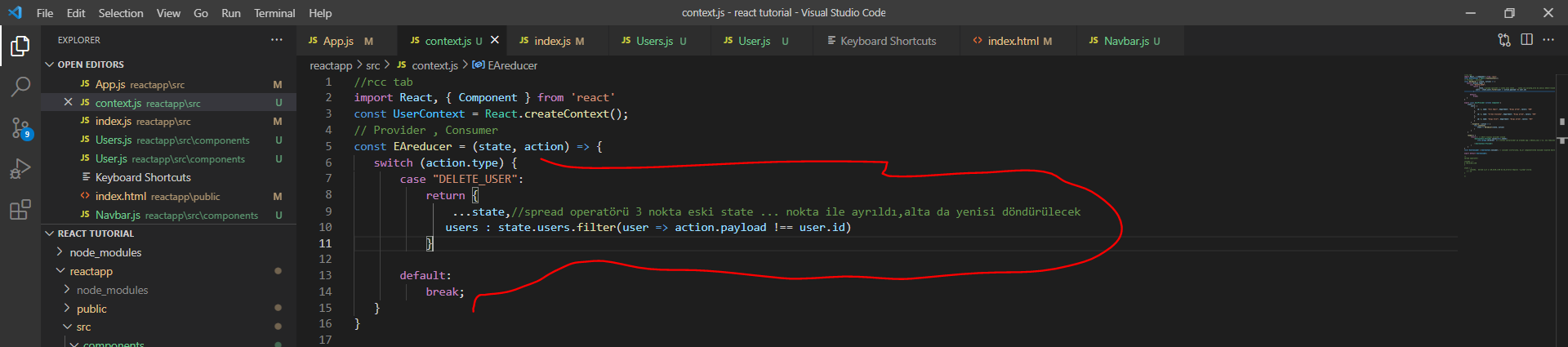This screenshot has height=347, width=1568.
Task: Open the Terminal menu
Action: [274, 13]
